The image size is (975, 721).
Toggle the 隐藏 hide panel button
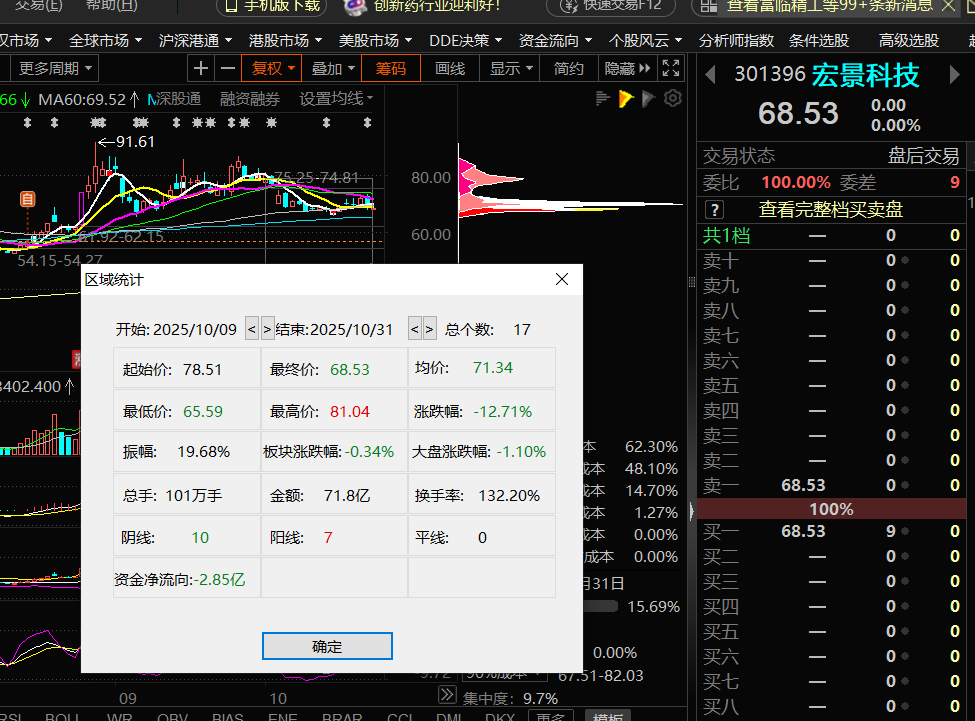[627, 68]
